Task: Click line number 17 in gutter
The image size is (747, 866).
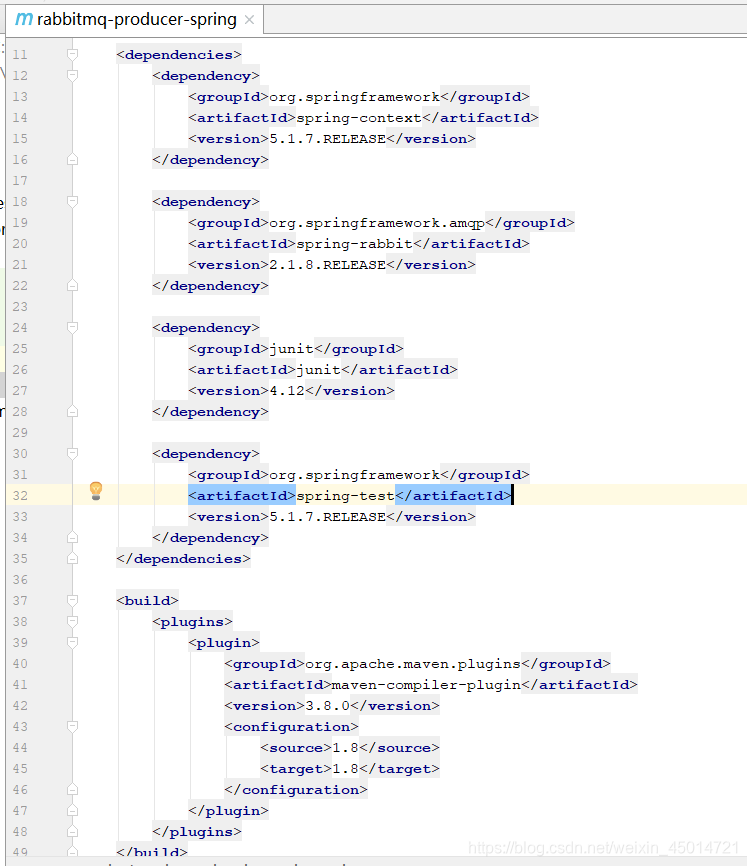Action: click(20, 181)
